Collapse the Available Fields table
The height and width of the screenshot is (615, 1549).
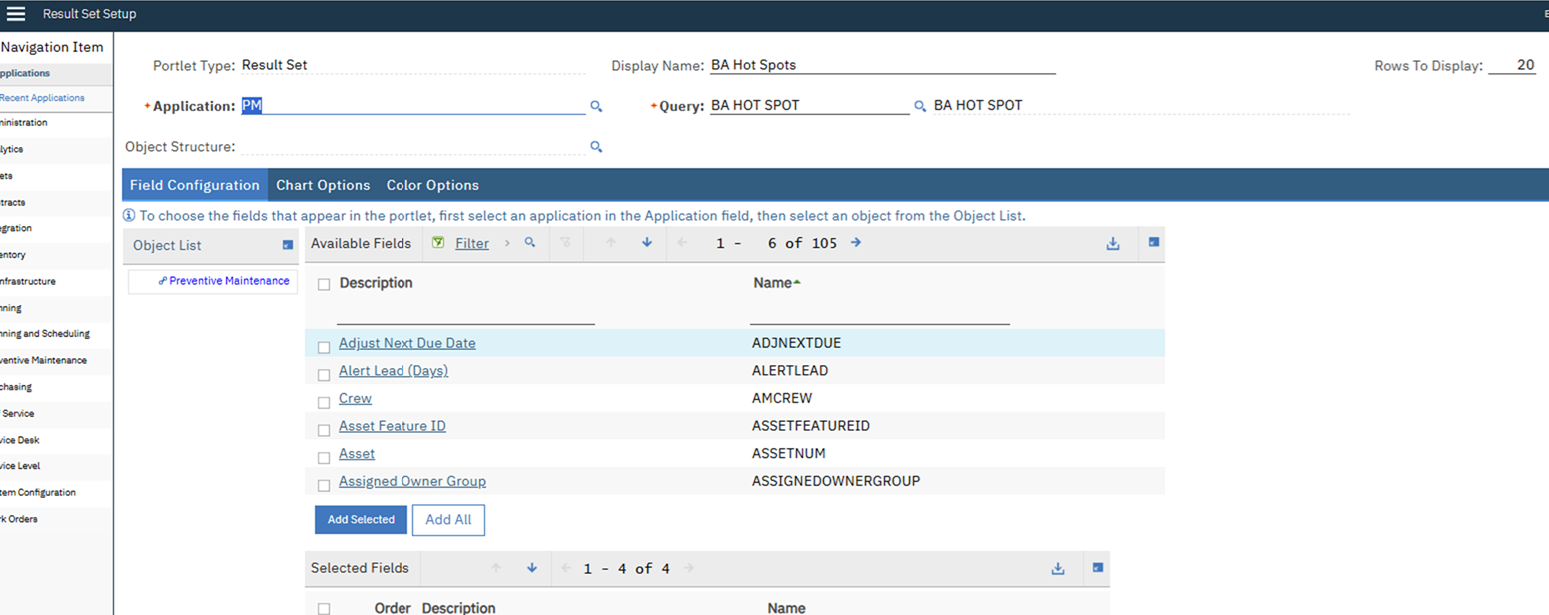point(1153,243)
